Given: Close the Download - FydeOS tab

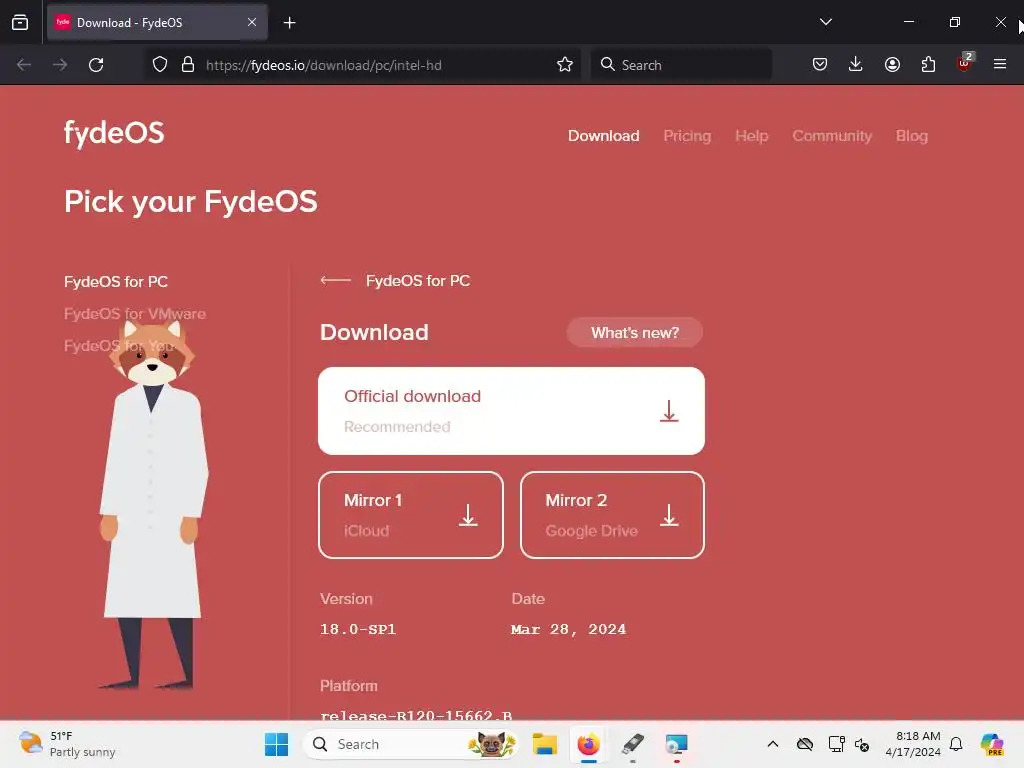Looking at the screenshot, I should [252, 22].
